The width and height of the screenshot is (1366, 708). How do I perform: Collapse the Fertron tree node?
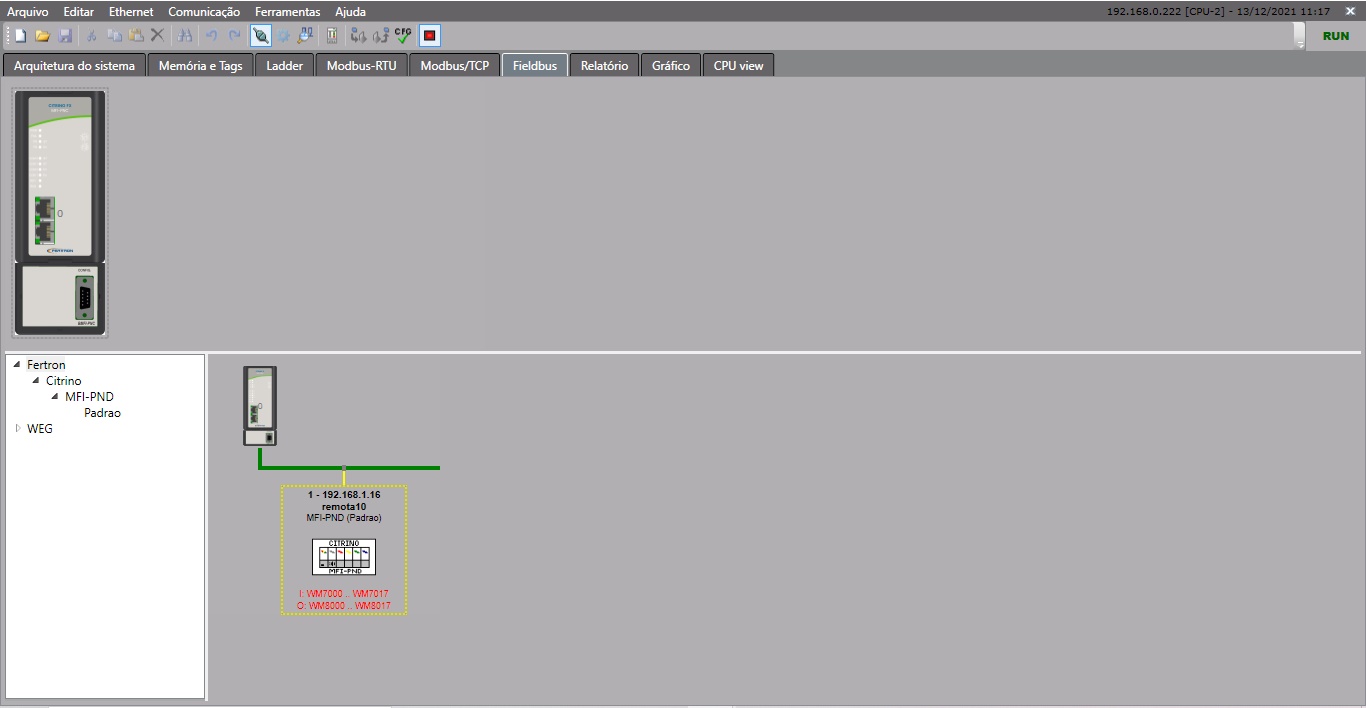pyautogui.click(x=17, y=365)
